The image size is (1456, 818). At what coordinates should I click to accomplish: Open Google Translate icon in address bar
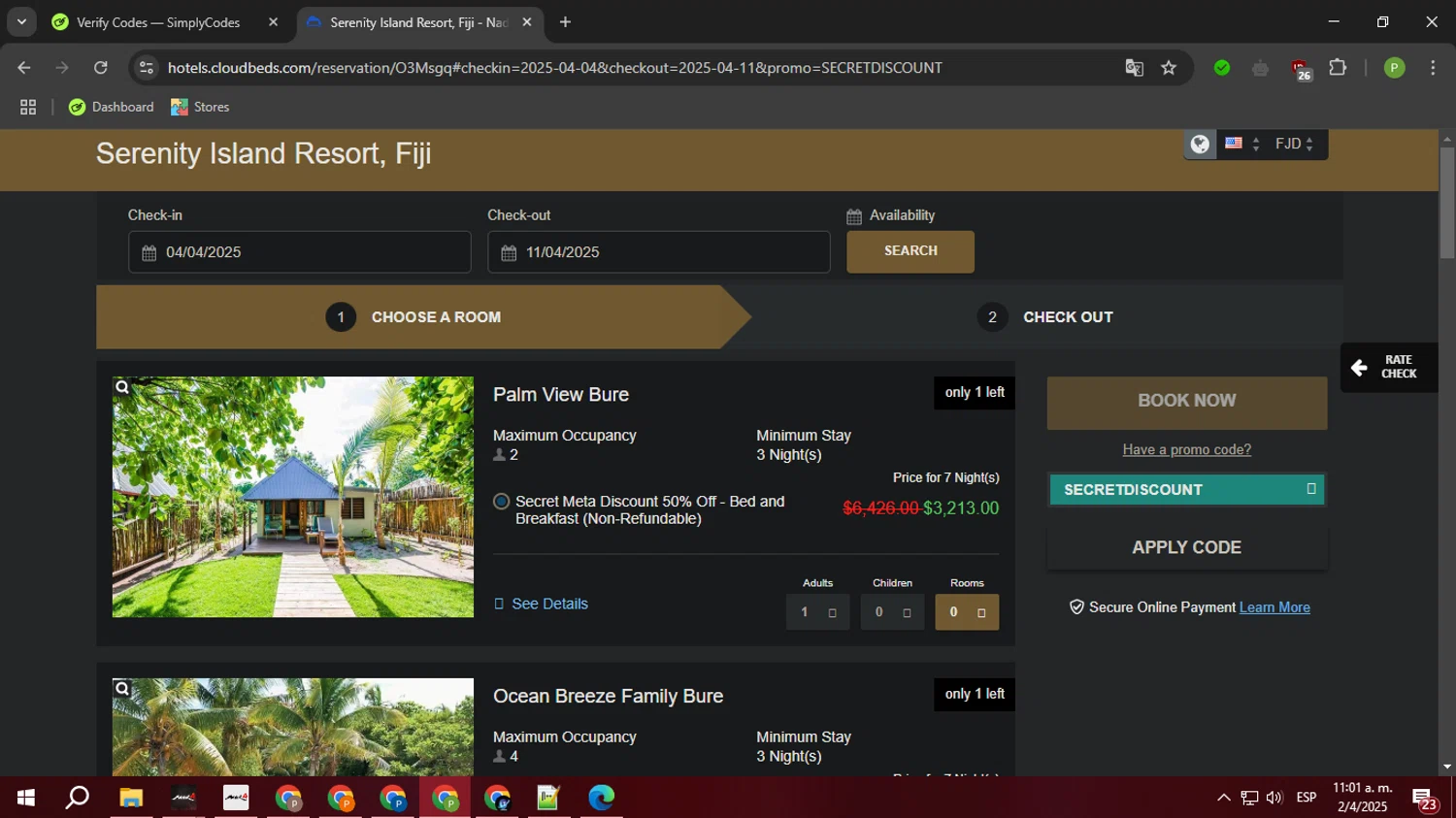(1134, 68)
